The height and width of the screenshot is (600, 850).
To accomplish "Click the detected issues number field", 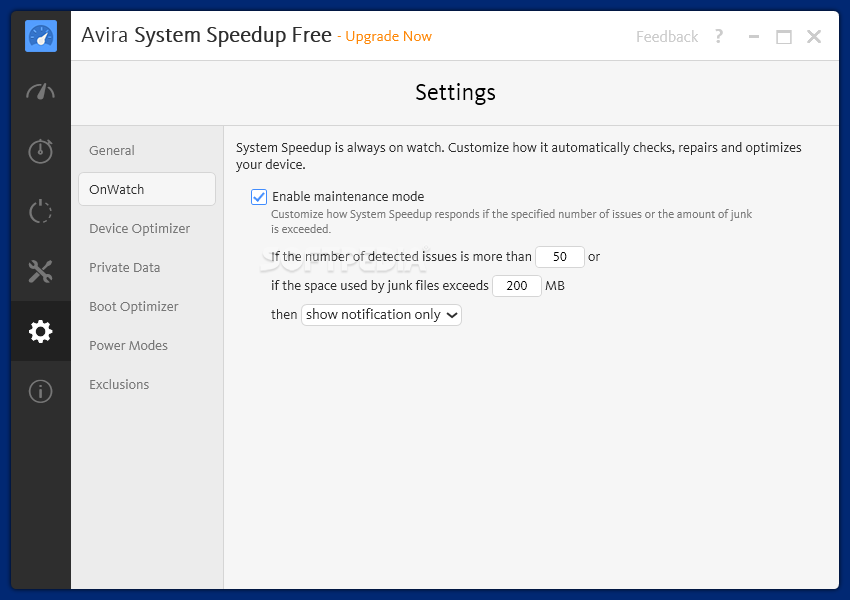I will 560,257.
